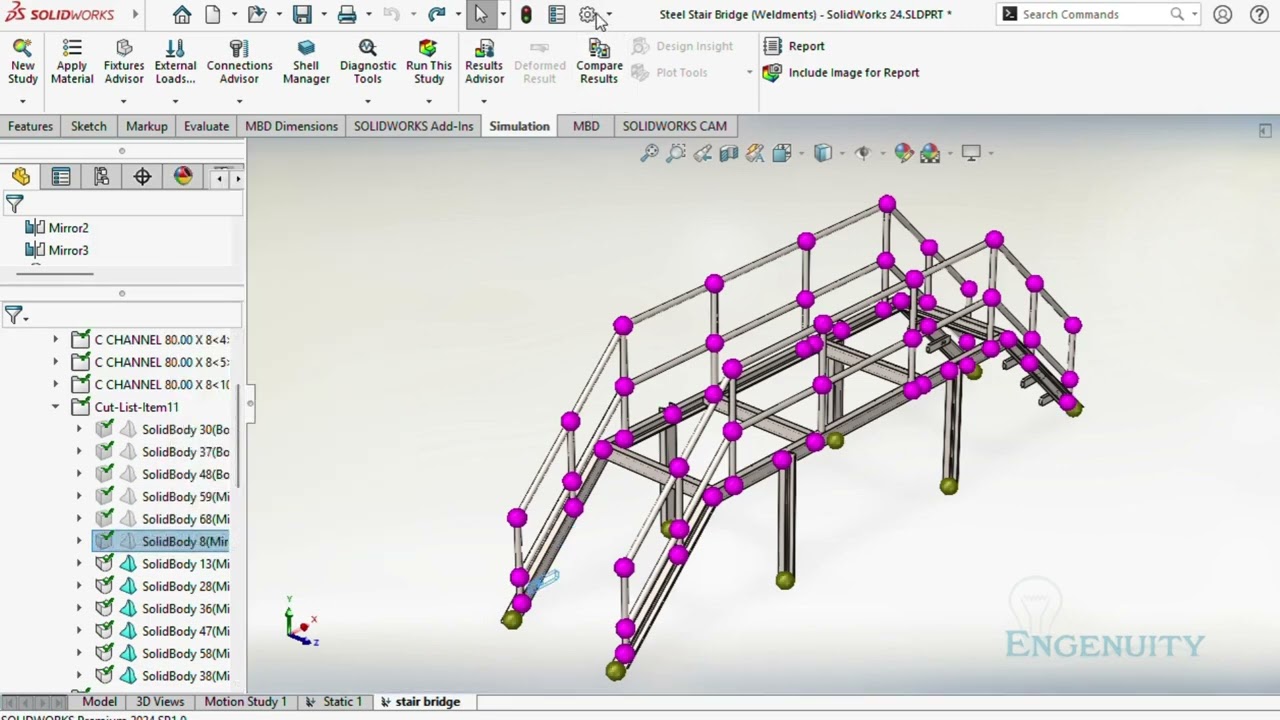The width and height of the screenshot is (1280, 720).
Task: Open the Shell Manager
Action: click(306, 62)
